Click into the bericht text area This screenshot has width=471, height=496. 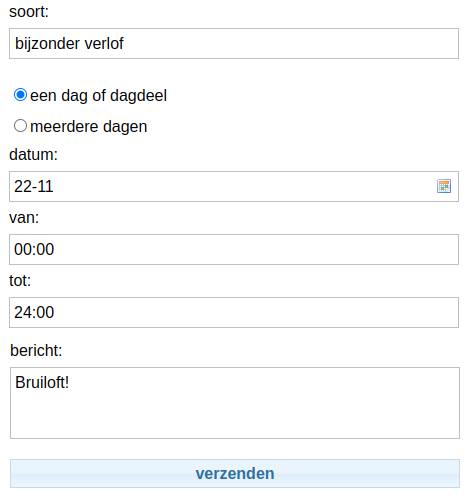click(235, 403)
